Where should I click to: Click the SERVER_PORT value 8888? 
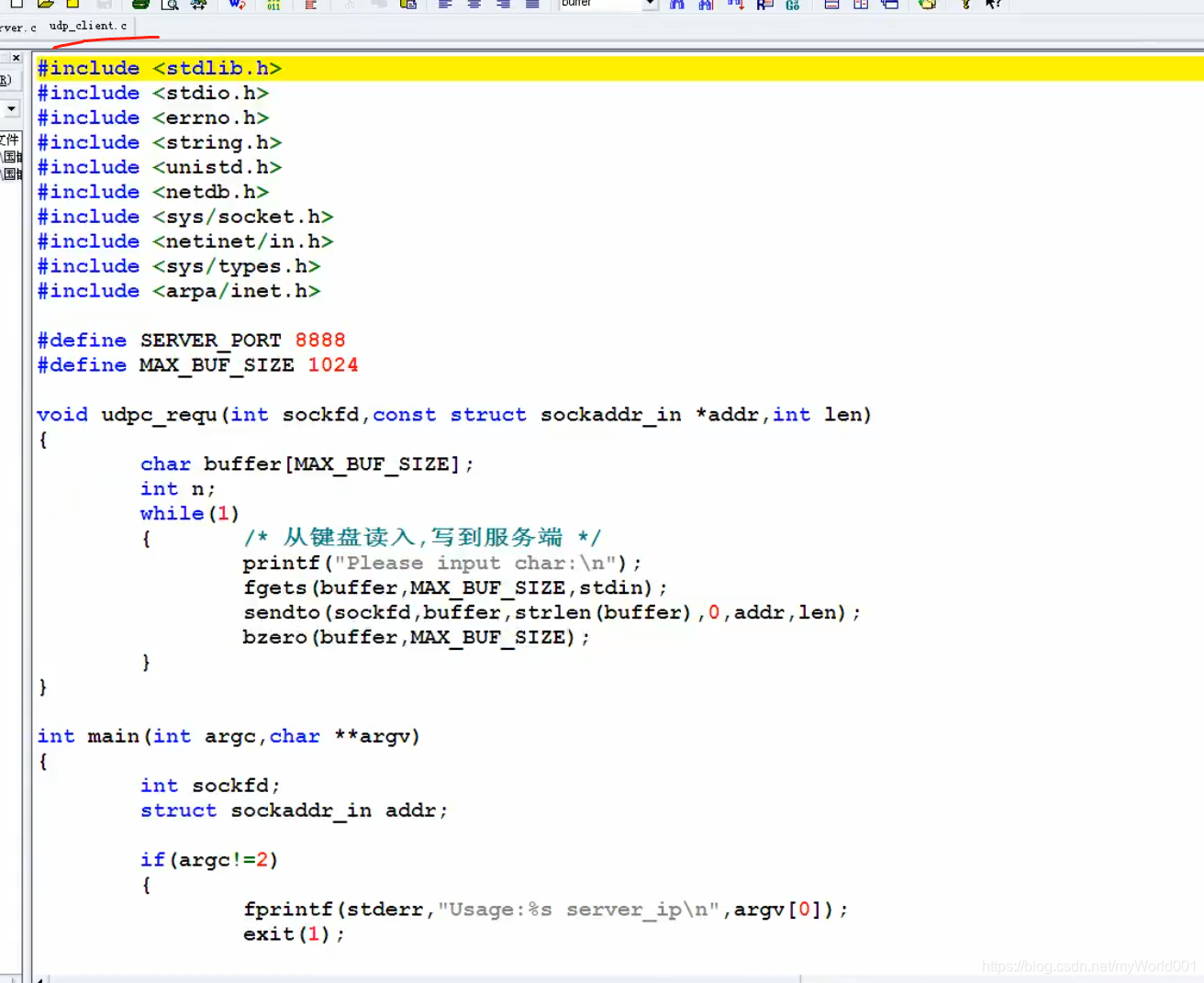[320, 341]
